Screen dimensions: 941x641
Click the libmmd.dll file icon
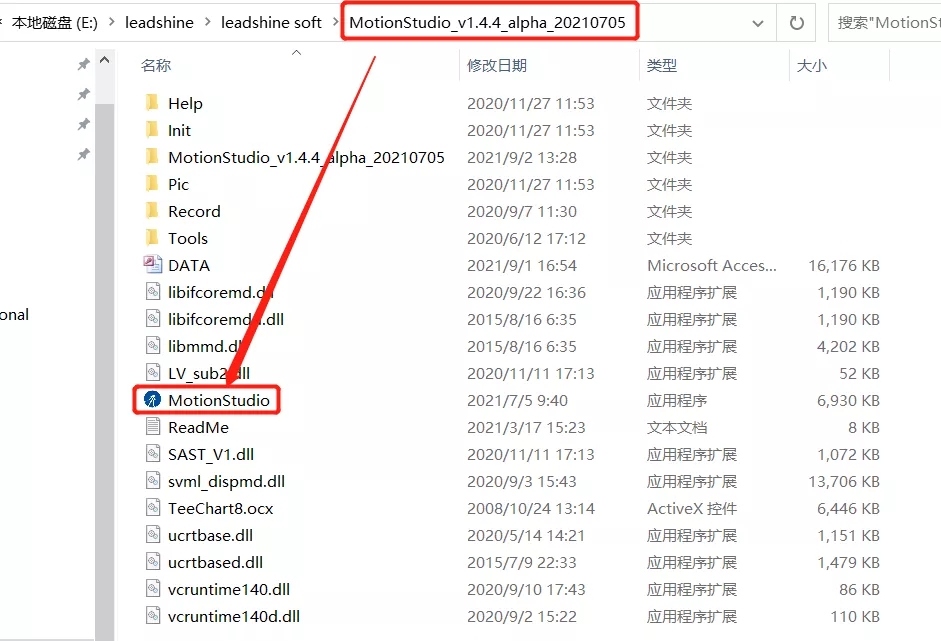point(153,346)
